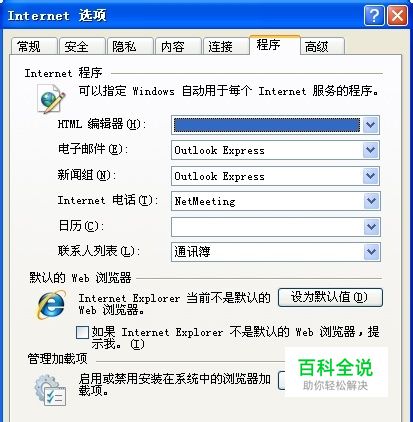The image size is (413, 422).
Task: Expand the HTML 编辑器 dropdown arrow
Action: point(370,125)
